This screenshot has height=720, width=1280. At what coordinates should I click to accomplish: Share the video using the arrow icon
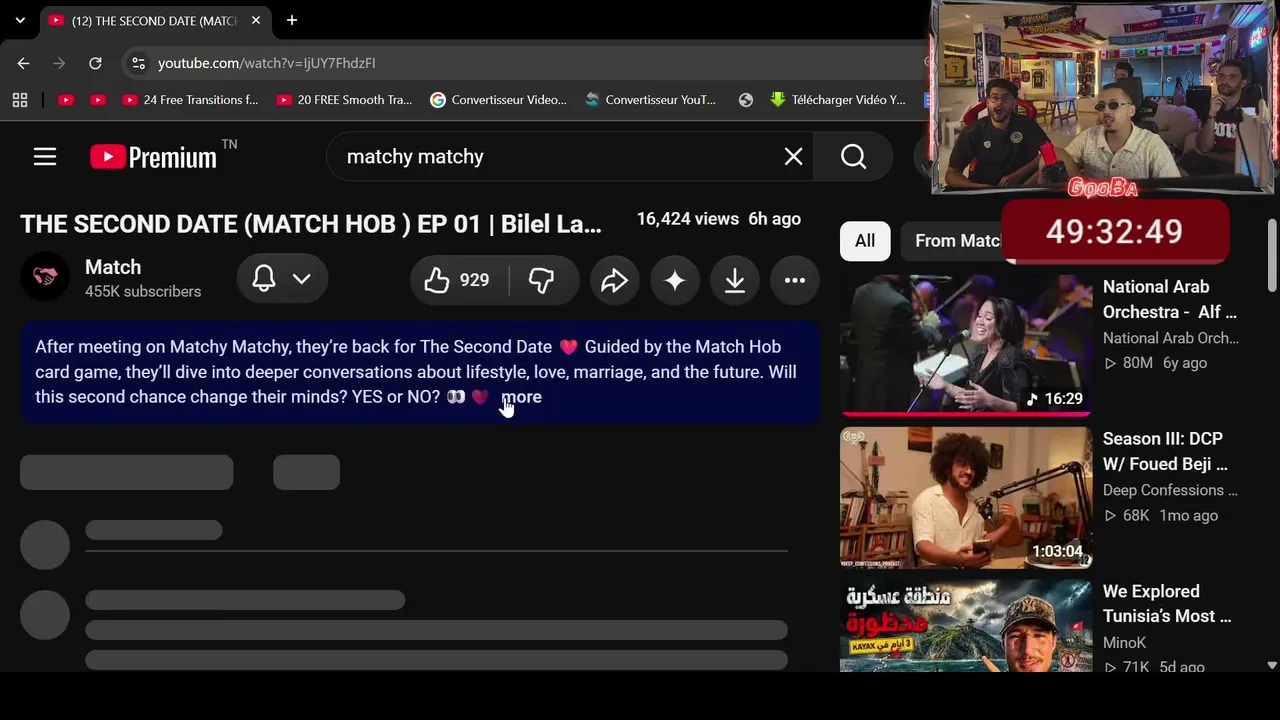click(x=614, y=281)
